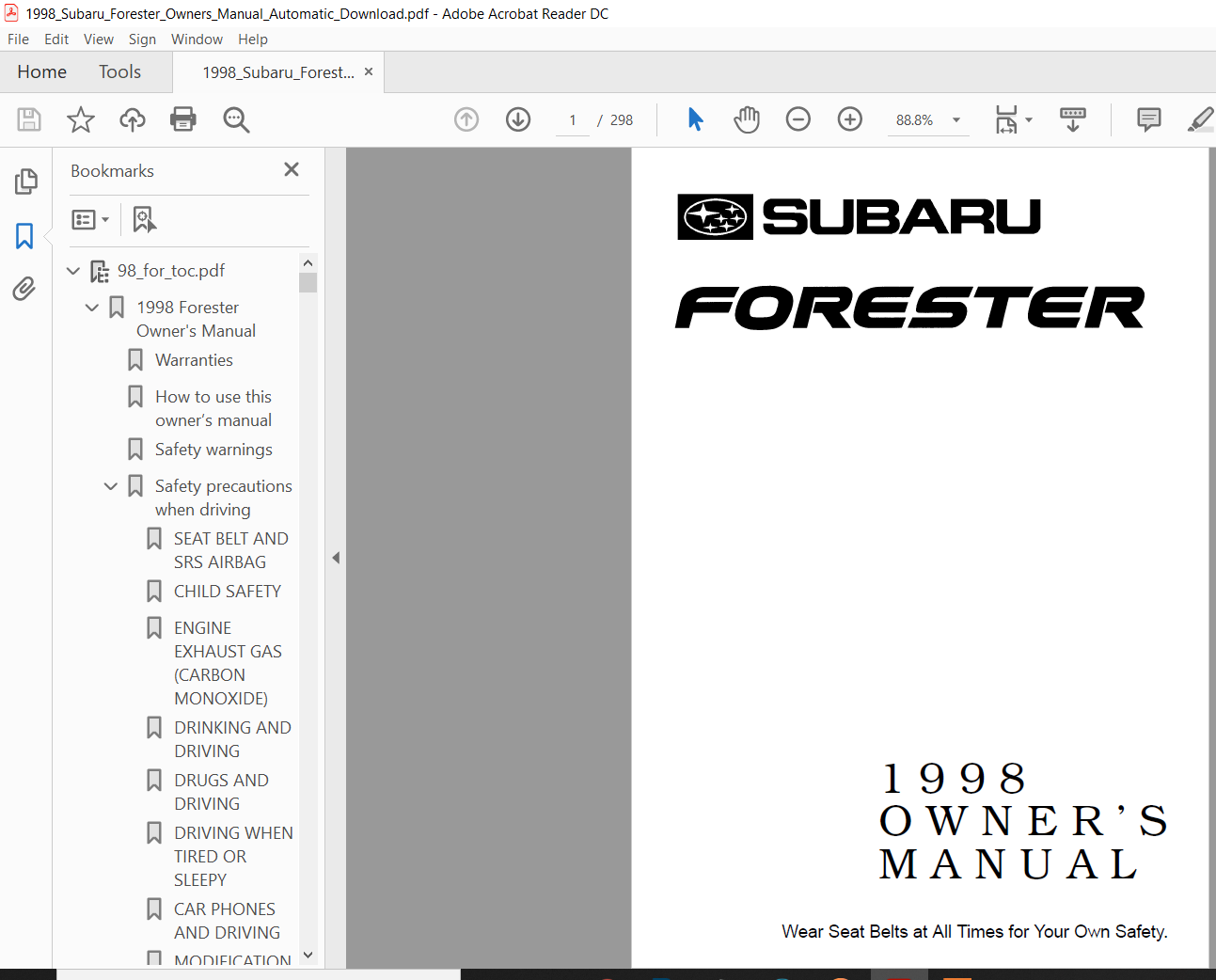Image resolution: width=1216 pixels, height=980 pixels.
Task: Close the 1998_Subaru_Forest document tab
Action: 369,71
